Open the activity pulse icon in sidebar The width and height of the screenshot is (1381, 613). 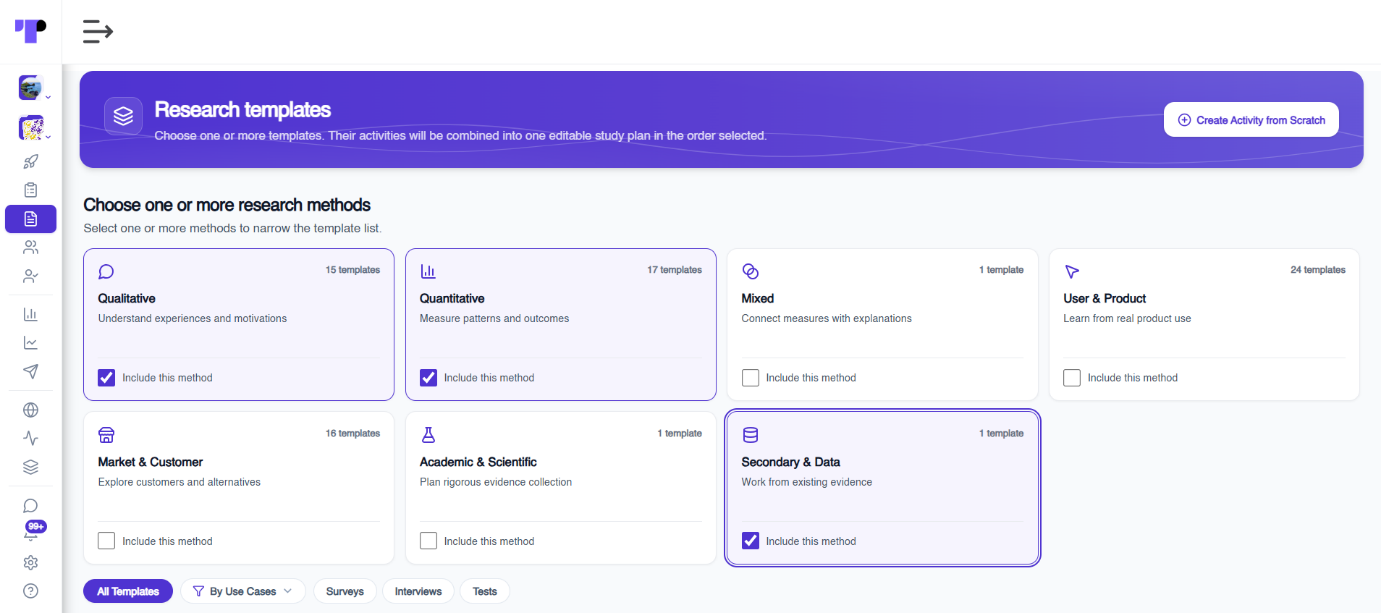[31, 438]
